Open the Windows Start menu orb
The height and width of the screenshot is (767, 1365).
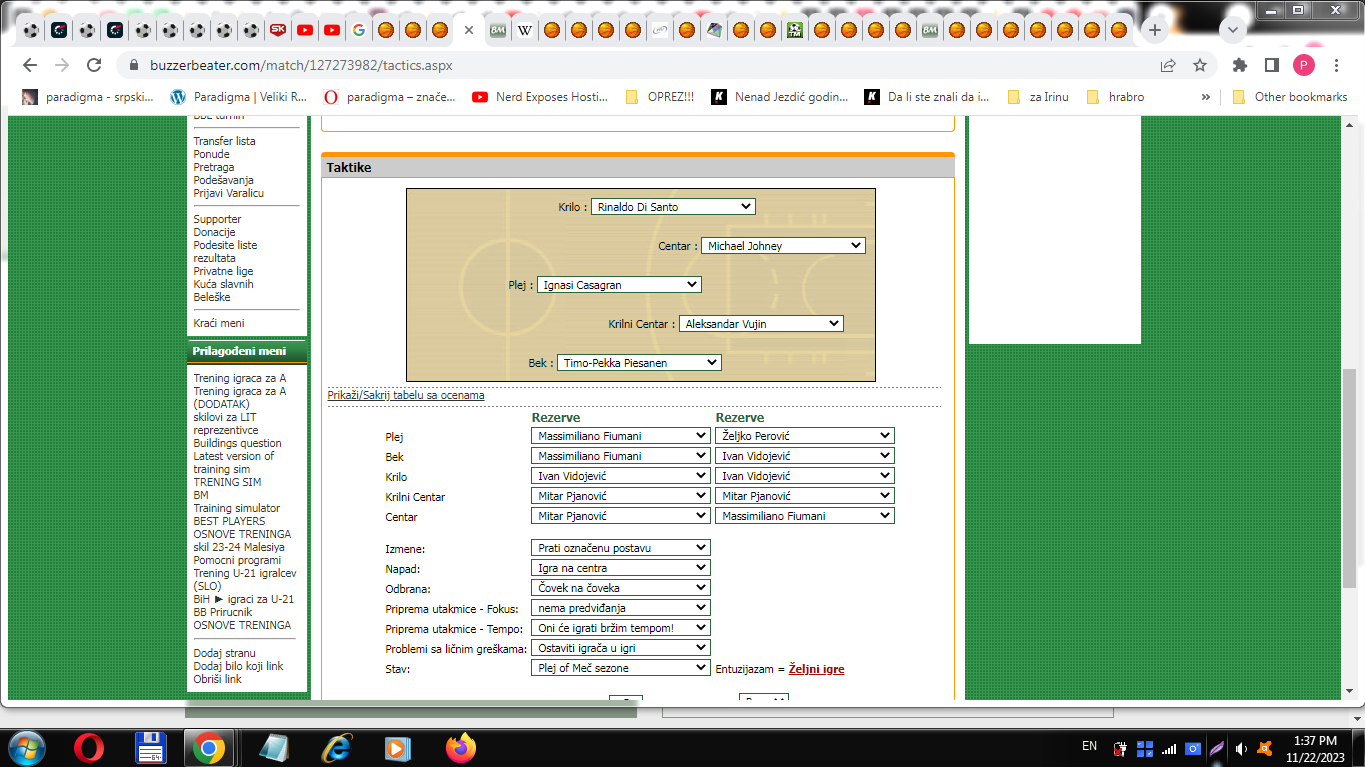pyautogui.click(x=27, y=747)
